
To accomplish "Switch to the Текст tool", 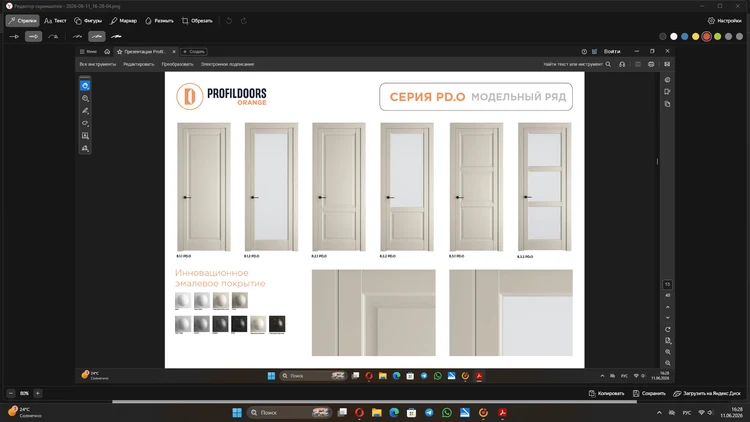I will pyautogui.click(x=55, y=21).
